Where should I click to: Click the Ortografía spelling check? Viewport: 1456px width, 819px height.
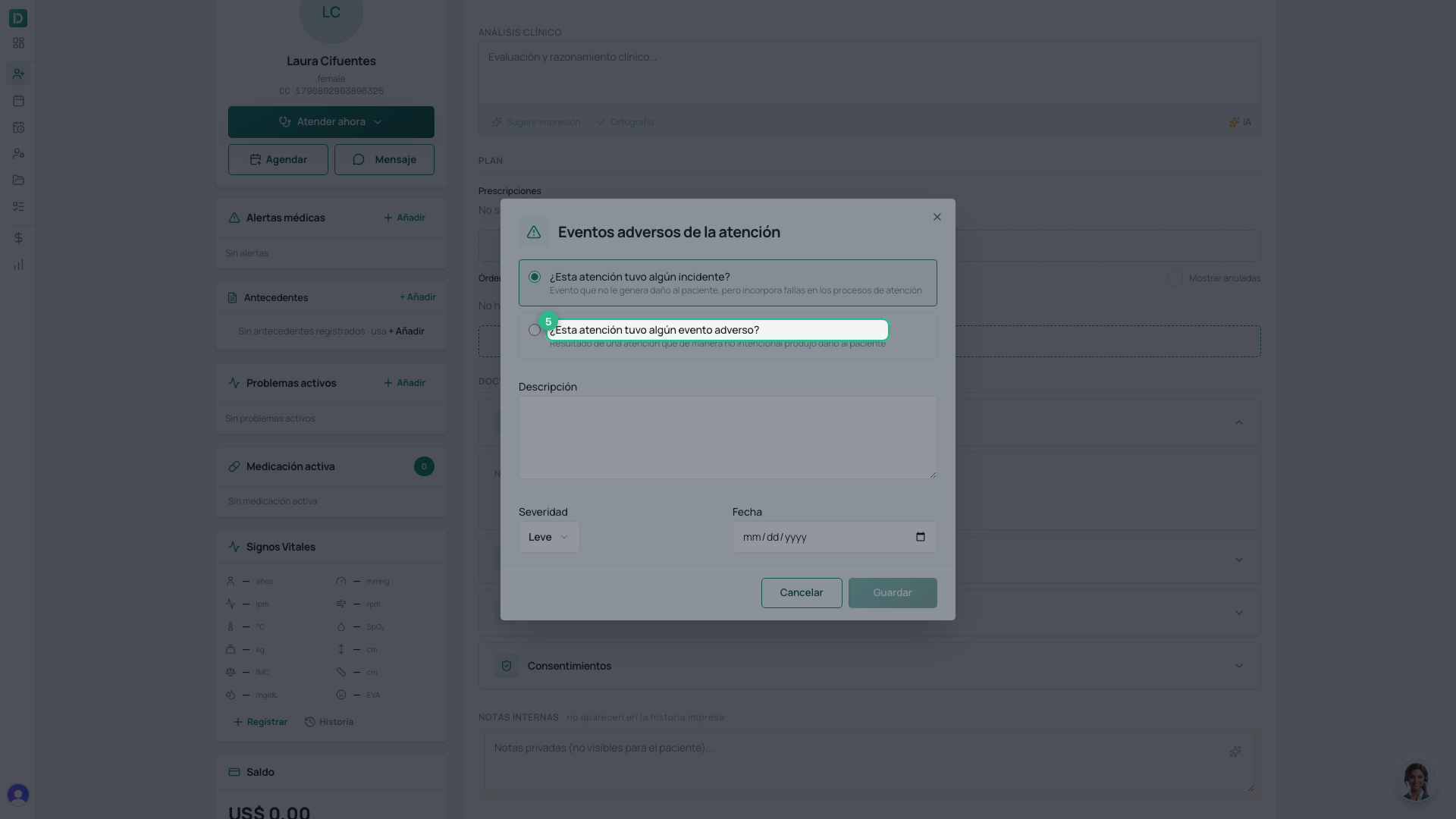pos(625,122)
